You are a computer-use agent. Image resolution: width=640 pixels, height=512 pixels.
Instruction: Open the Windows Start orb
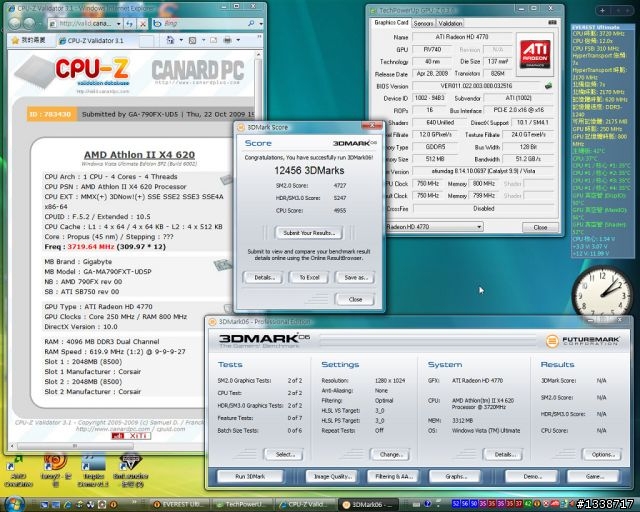pos(14,504)
